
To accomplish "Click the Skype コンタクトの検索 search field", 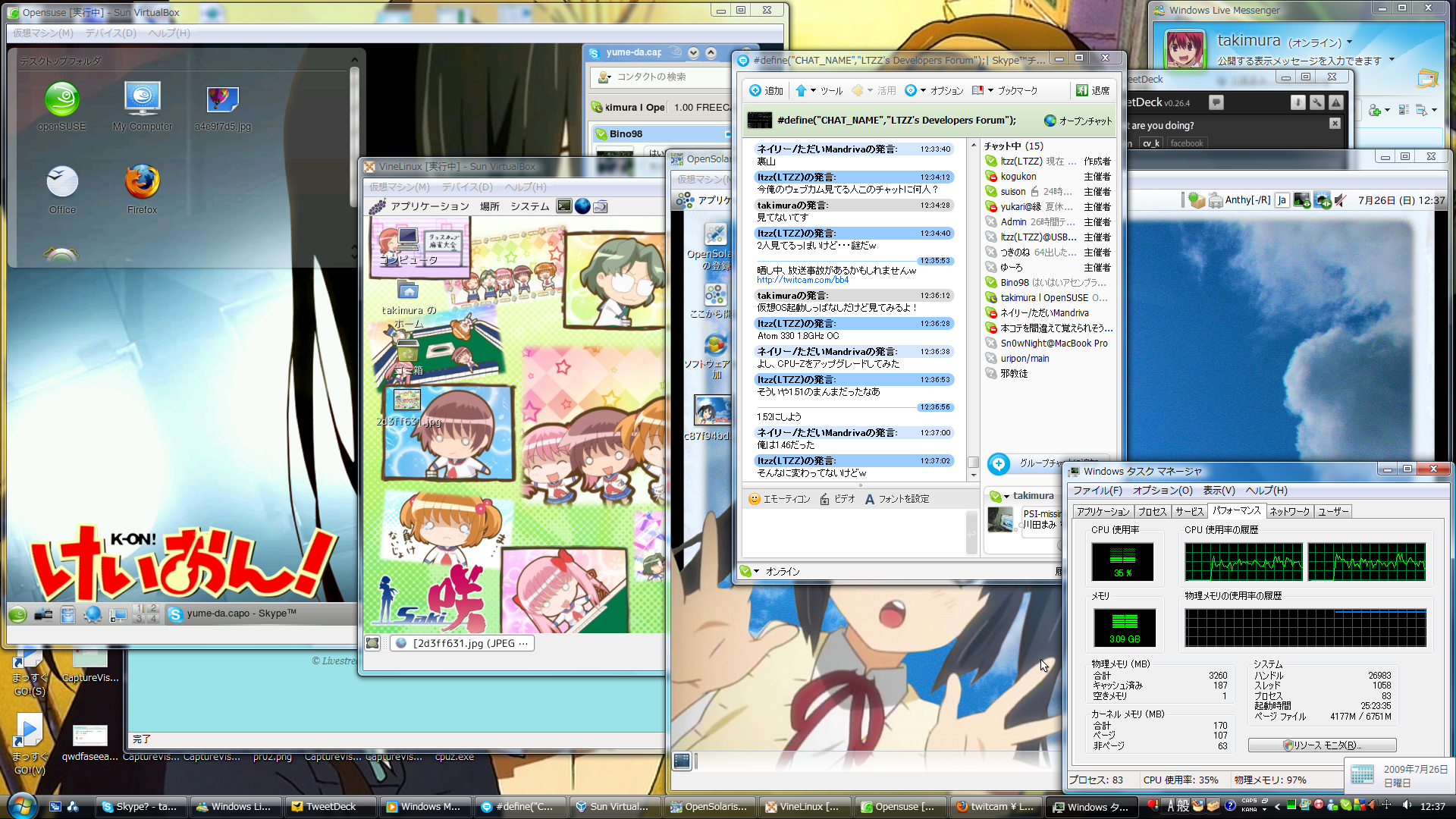I will 660,77.
